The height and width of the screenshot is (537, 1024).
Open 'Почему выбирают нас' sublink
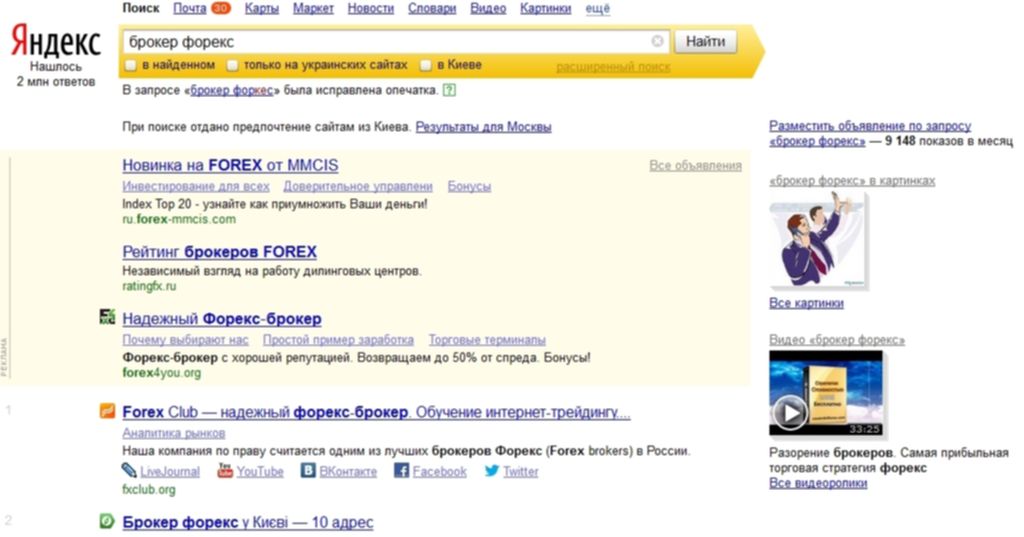pyautogui.click(x=185, y=340)
